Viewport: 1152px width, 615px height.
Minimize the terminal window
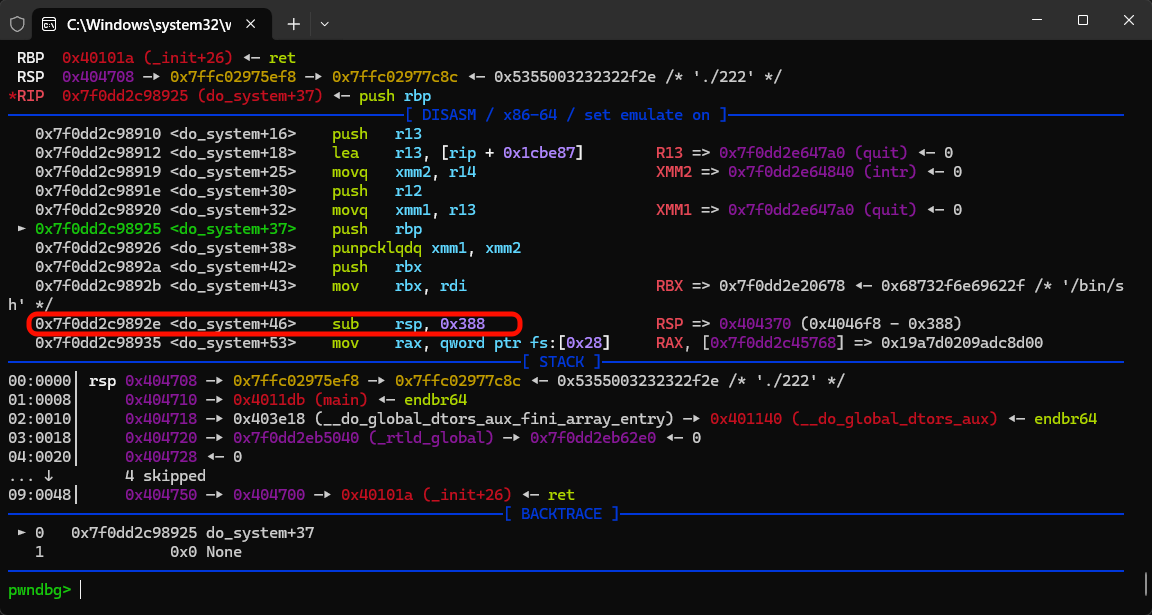(1037, 21)
